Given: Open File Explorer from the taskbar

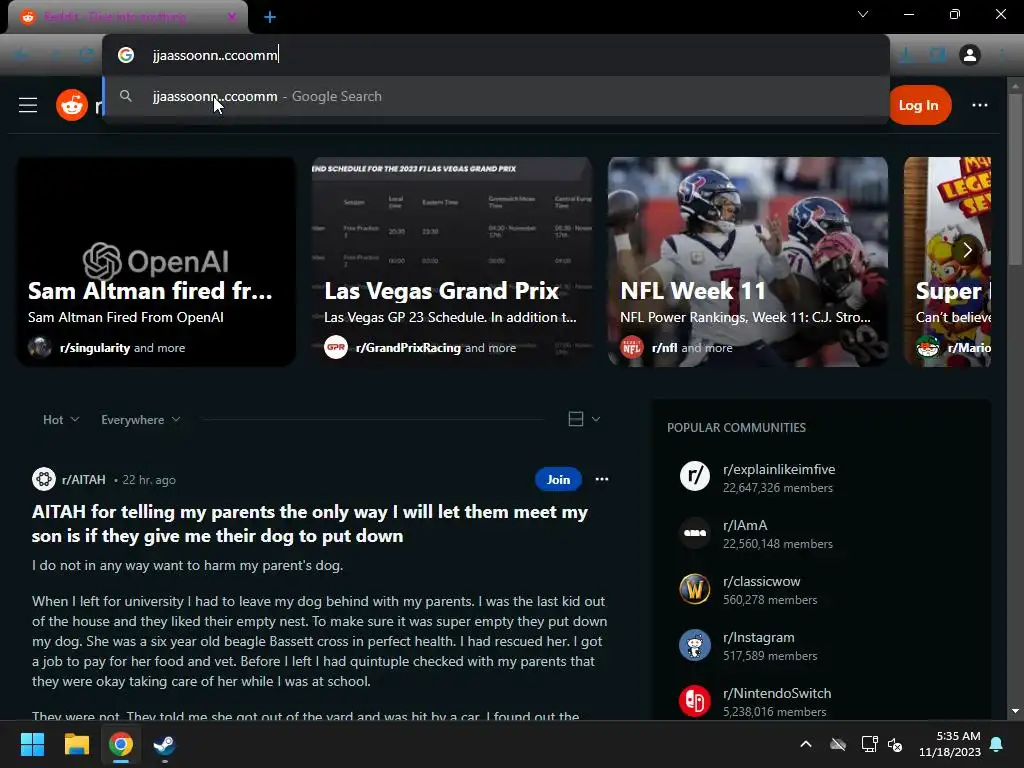Looking at the screenshot, I should pyautogui.click(x=76, y=744).
